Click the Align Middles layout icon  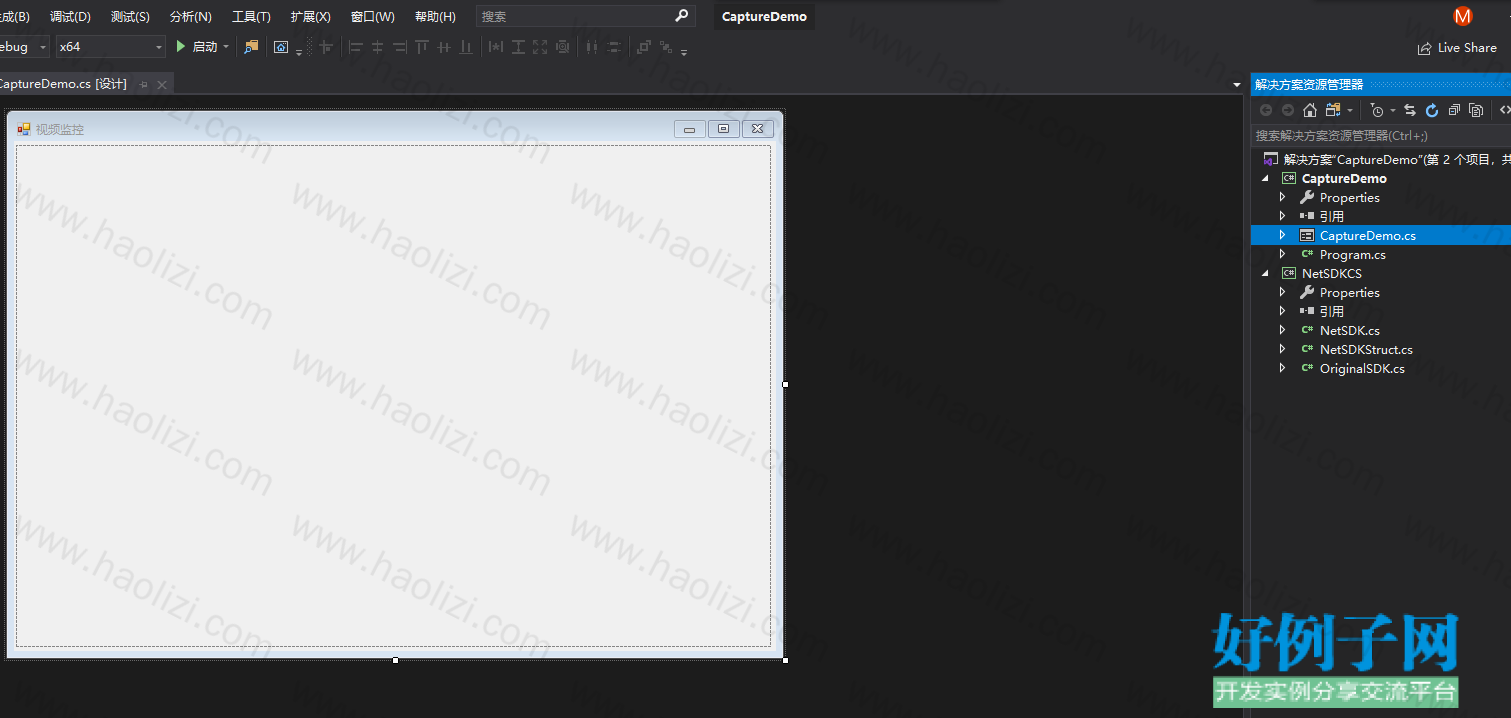[x=444, y=47]
